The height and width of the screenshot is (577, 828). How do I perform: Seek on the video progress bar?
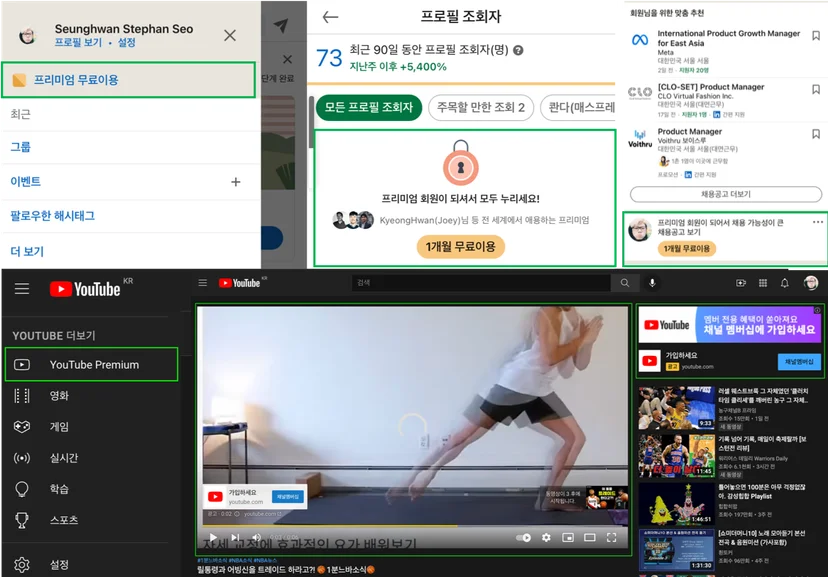415,526
